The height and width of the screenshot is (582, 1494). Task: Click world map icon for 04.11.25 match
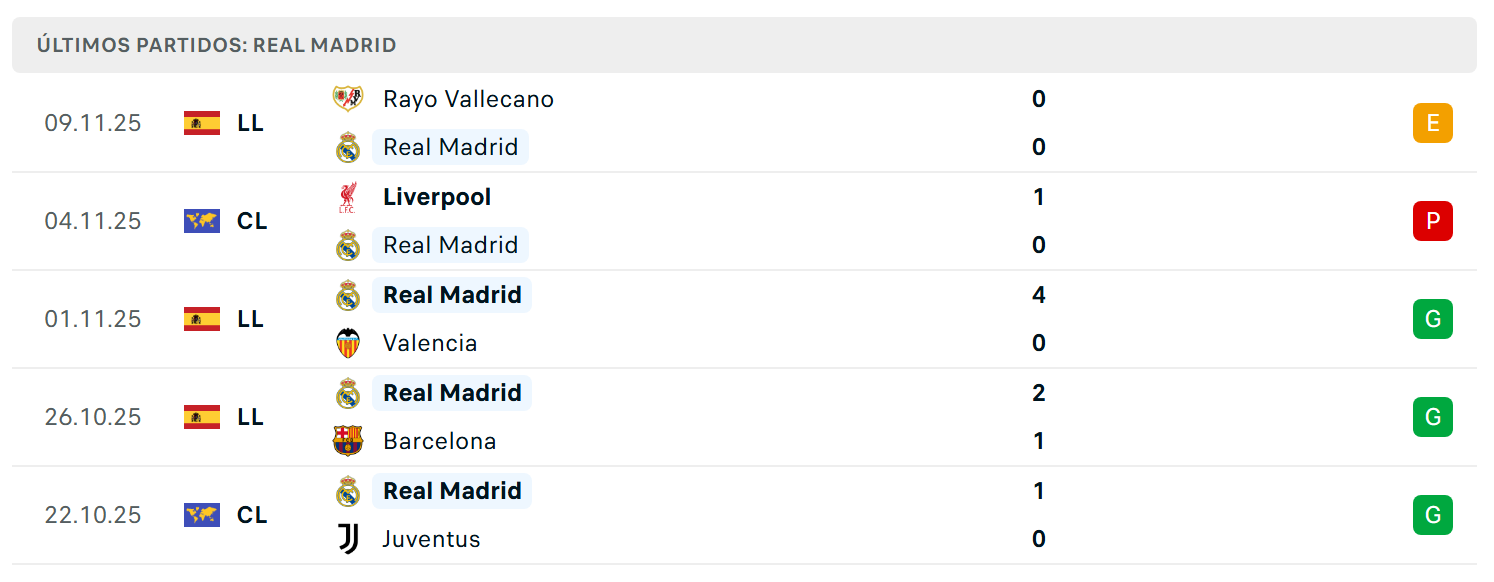coord(202,221)
